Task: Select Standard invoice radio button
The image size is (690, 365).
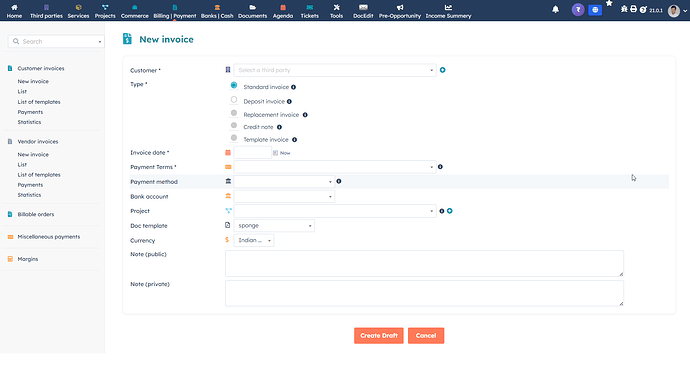Action: 234,85
